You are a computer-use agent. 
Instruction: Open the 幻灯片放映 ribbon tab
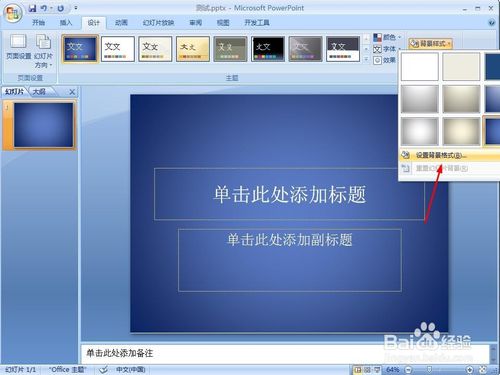tap(158, 23)
